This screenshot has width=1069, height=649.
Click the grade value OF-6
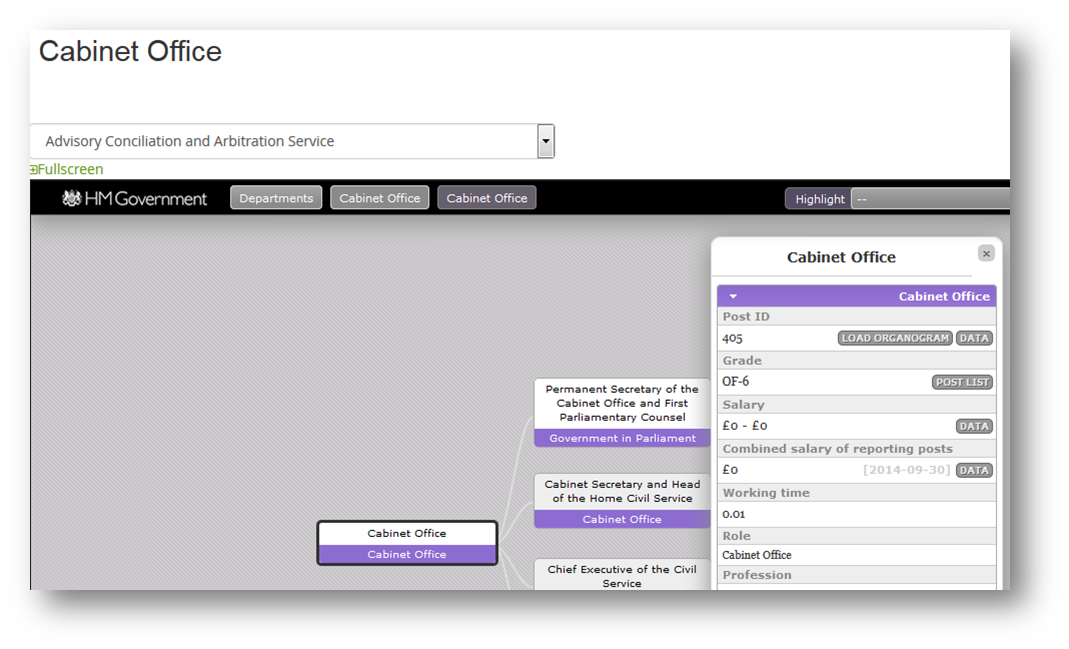tap(736, 382)
